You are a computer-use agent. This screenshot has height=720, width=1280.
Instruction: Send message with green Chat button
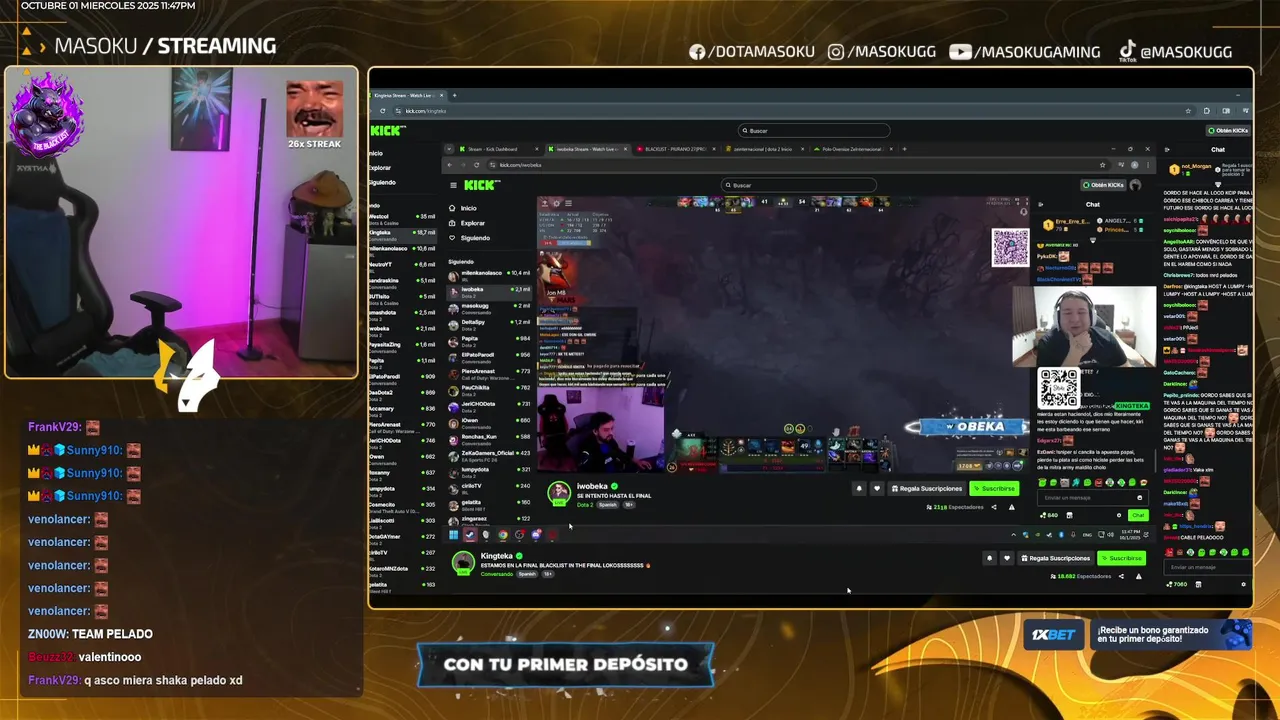point(1138,515)
